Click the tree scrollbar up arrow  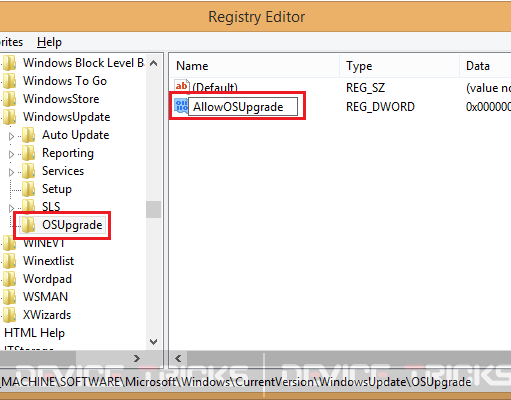[154, 63]
